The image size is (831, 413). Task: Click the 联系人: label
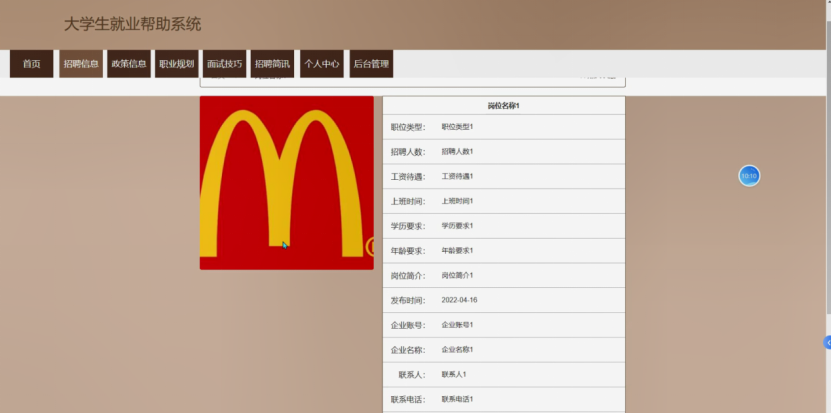[x=412, y=375]
